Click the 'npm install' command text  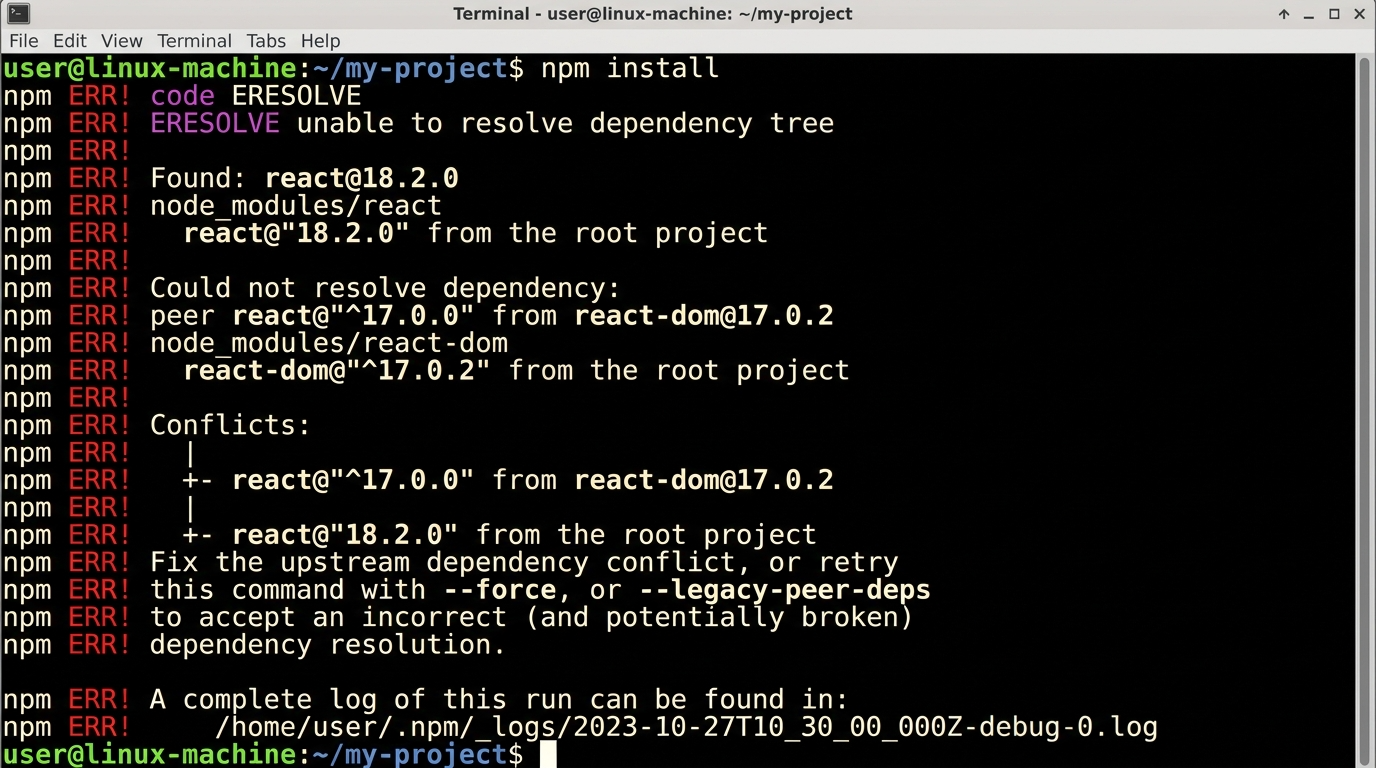tap(630, 68)
